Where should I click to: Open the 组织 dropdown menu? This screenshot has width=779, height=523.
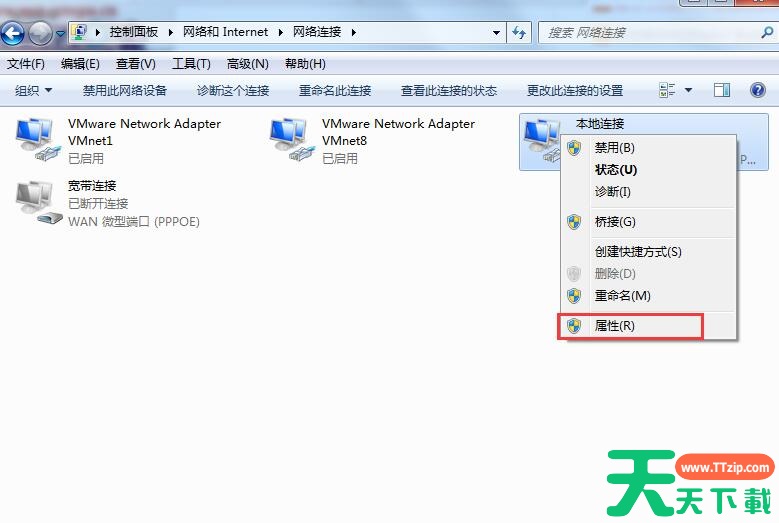click(x=33, y=90)
